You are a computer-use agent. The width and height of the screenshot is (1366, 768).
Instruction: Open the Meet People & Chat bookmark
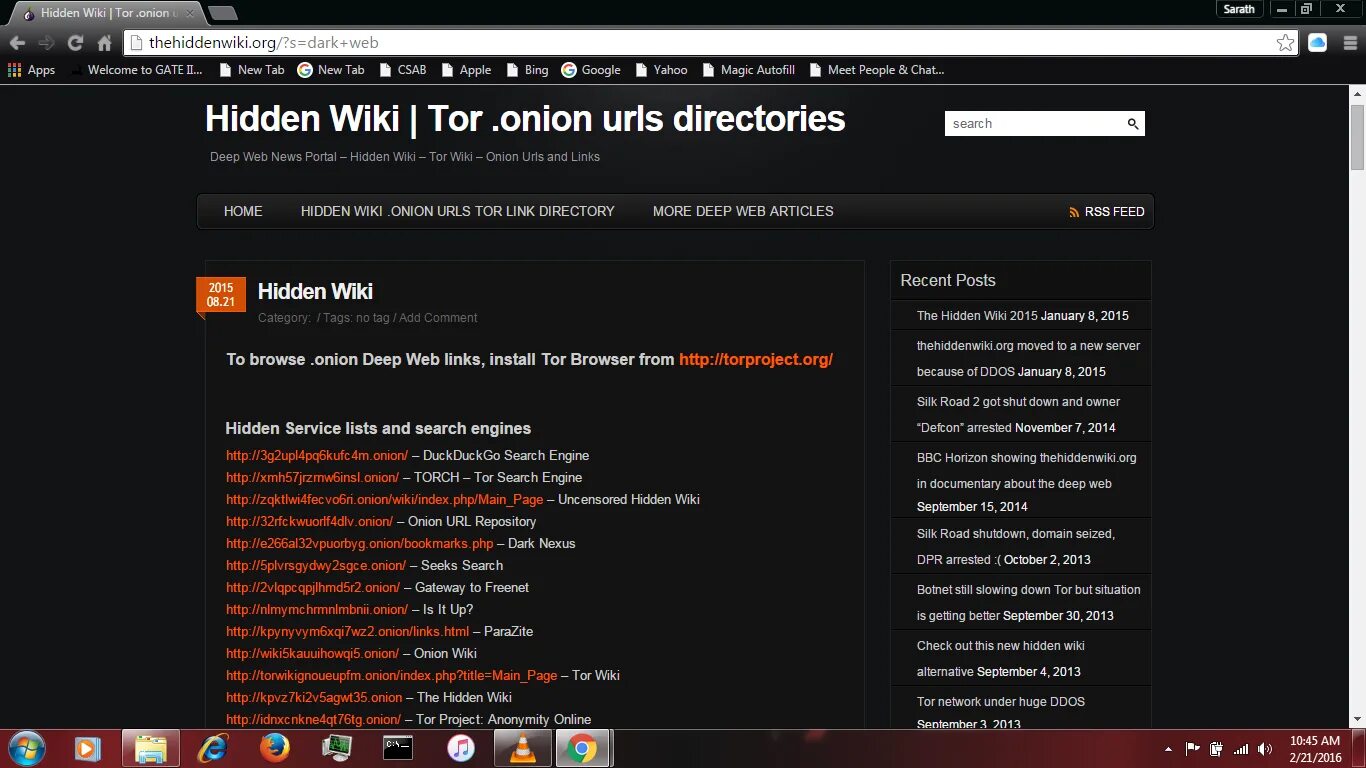point(876,70)
